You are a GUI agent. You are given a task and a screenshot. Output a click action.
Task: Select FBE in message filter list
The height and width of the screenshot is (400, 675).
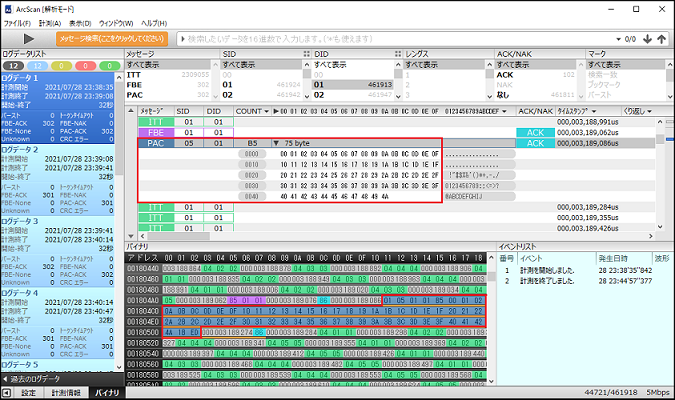[168, 85]
